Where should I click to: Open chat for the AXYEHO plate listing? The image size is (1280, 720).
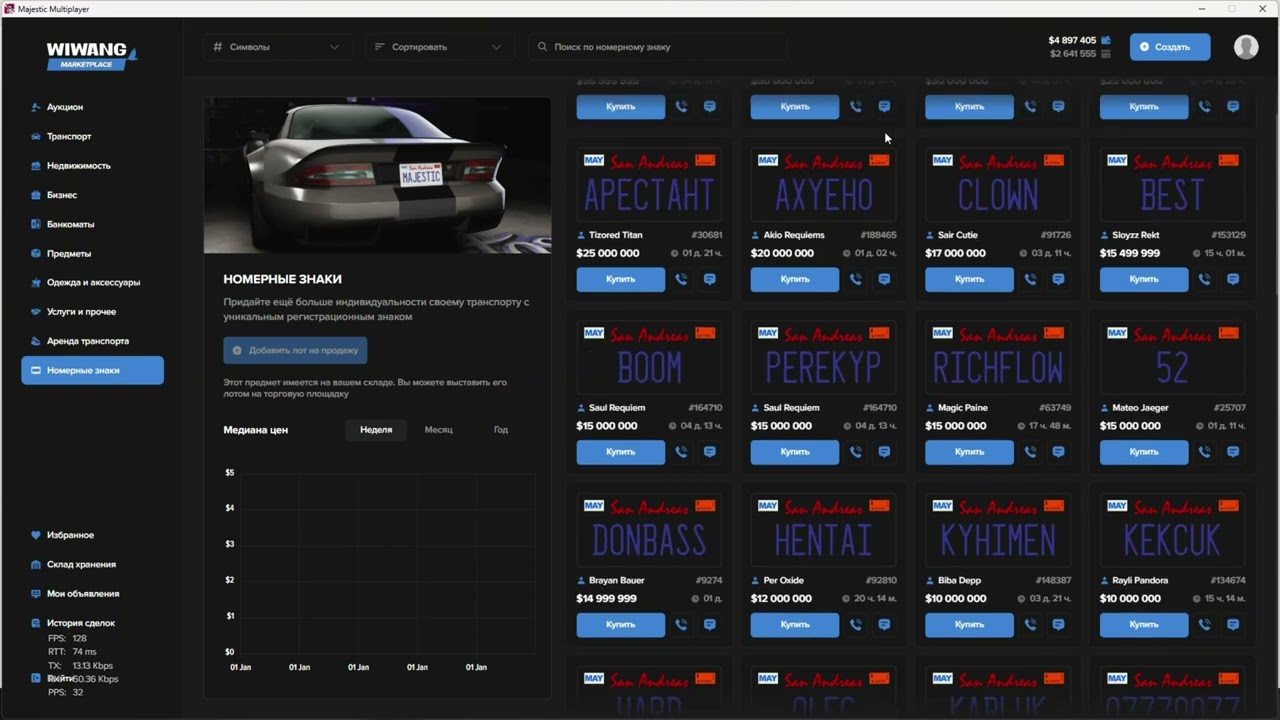(884, 279)
